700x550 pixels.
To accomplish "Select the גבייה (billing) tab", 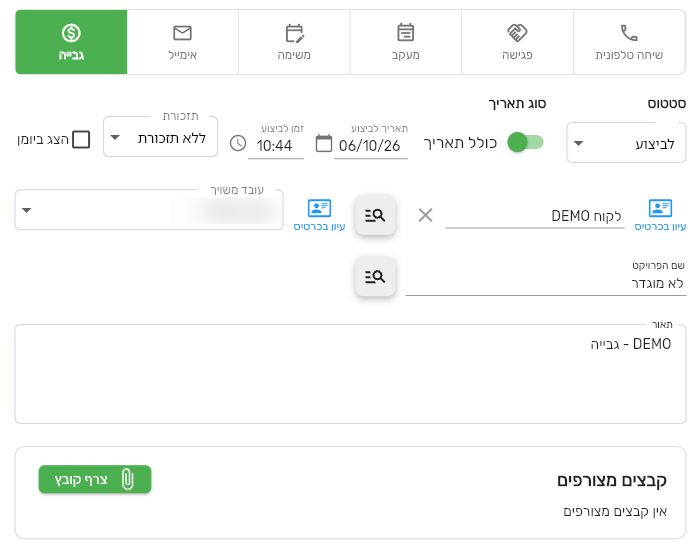I will click(71, 42).
